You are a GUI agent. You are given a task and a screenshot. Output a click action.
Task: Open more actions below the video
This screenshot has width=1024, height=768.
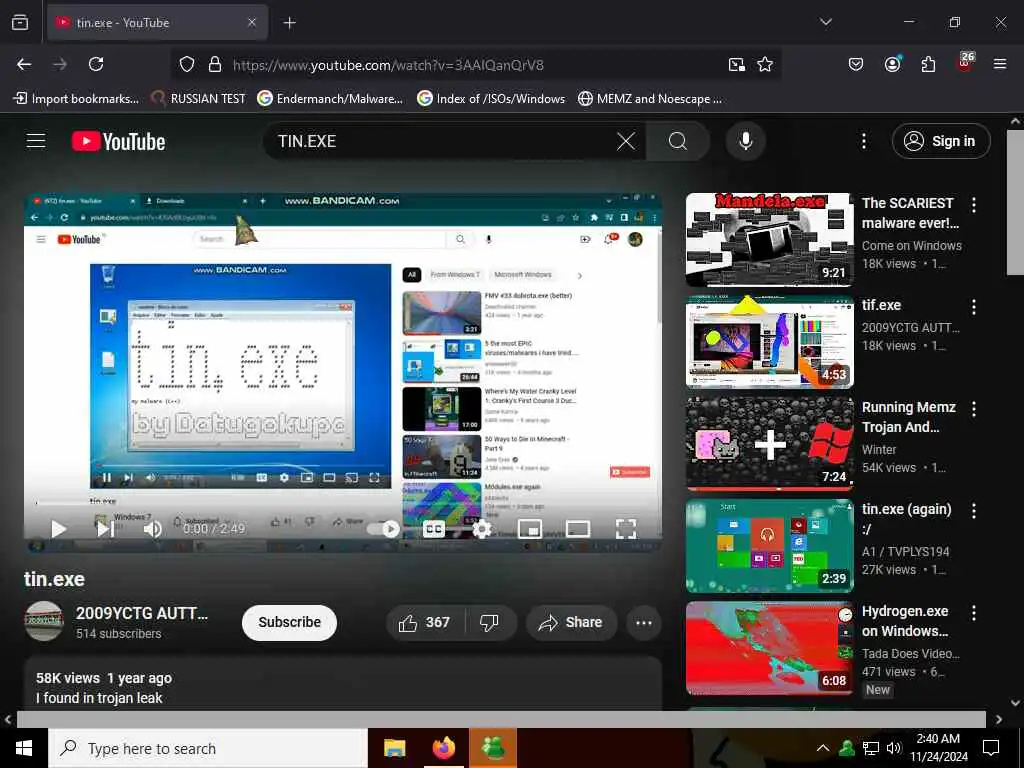click(644, 622)
